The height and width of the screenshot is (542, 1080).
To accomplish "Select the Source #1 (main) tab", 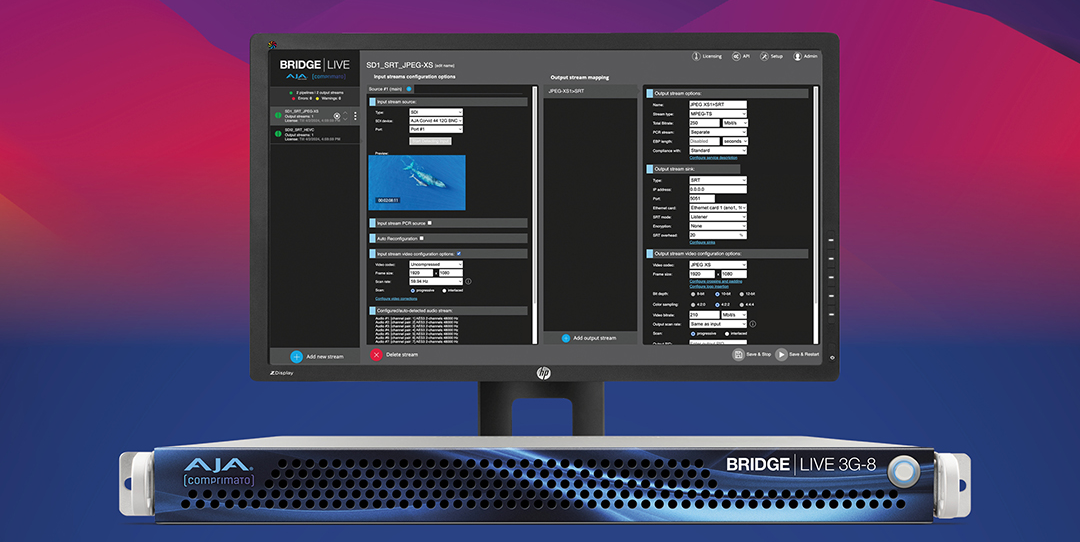I will click(386, 89).
